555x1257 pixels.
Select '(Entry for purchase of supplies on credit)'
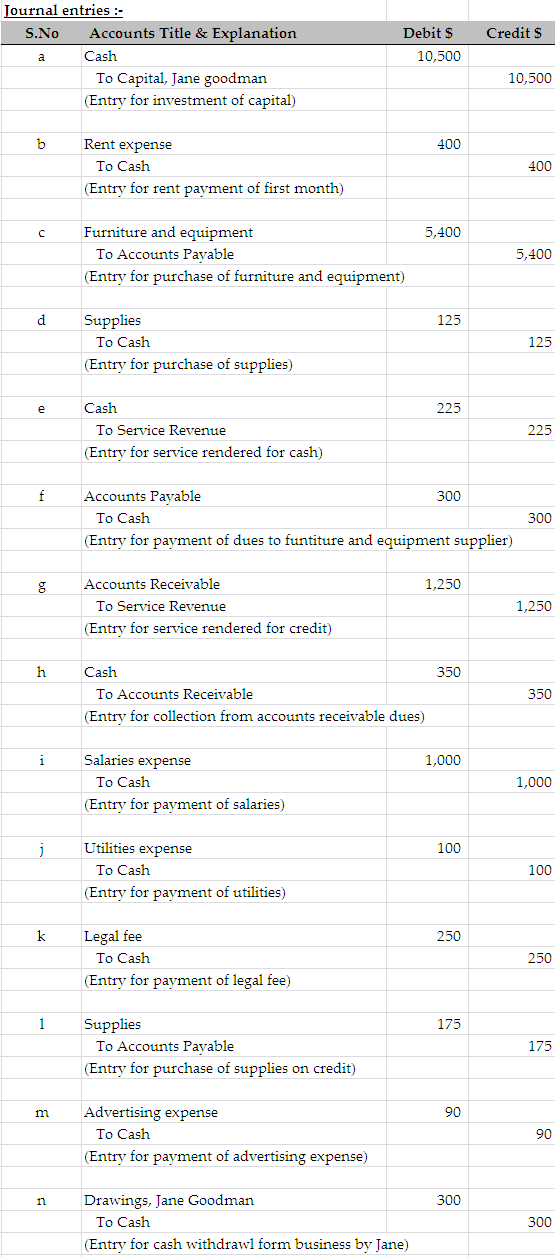[x=220, y=1068]
